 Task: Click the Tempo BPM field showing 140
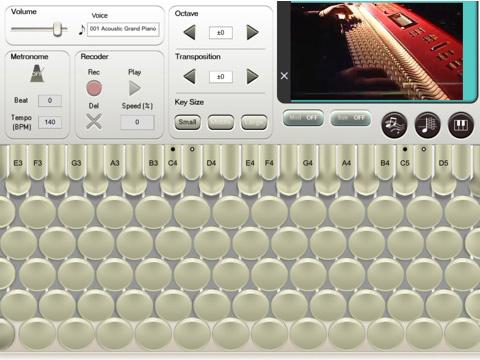50,122
